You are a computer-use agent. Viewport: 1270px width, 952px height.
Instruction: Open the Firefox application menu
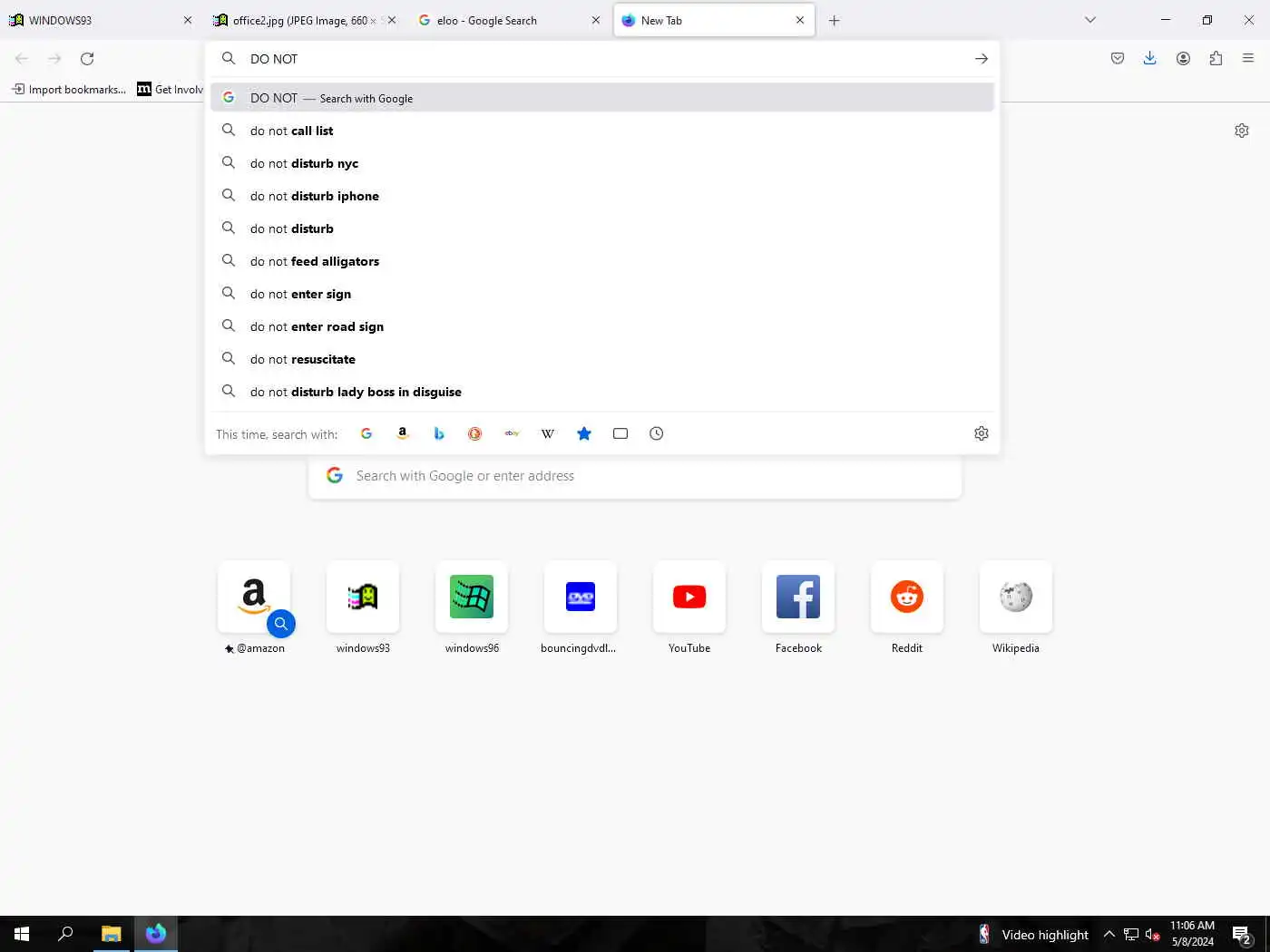coord(1248,59)
